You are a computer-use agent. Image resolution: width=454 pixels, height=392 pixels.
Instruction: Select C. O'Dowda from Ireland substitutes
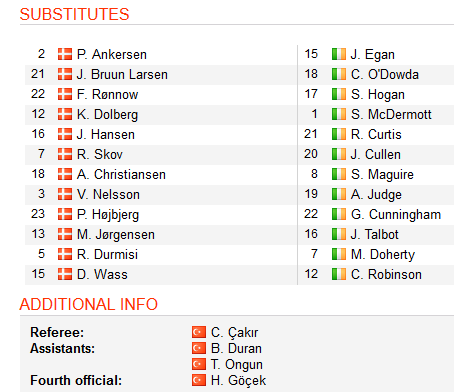[385, 74]
